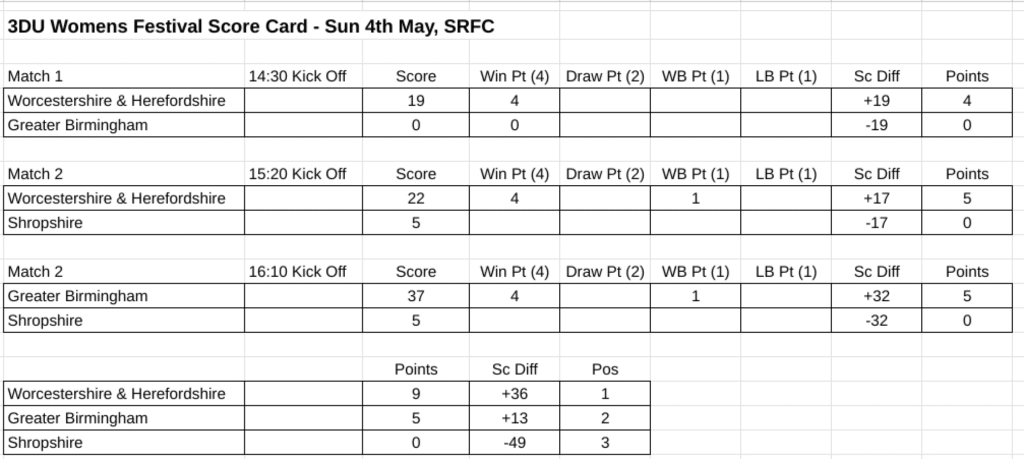Select Greater Birmingham's score of 37
The height and width of the screenshot is (459, 1024).
(x=415, y=296)
